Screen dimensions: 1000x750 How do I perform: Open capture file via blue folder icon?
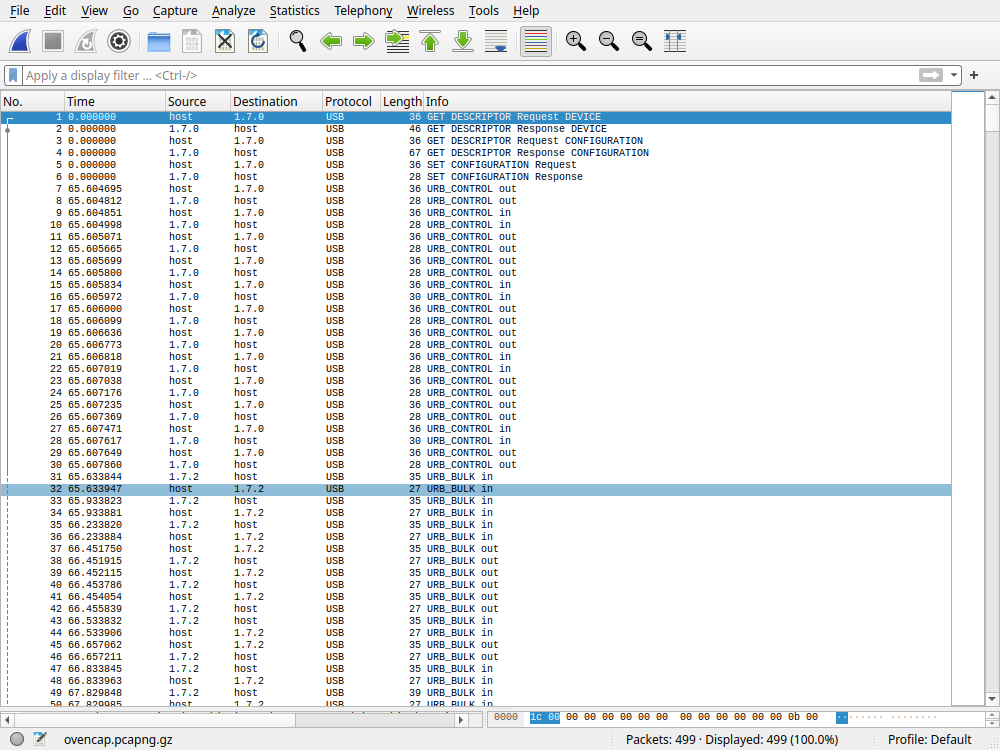[x=158, y=41]
